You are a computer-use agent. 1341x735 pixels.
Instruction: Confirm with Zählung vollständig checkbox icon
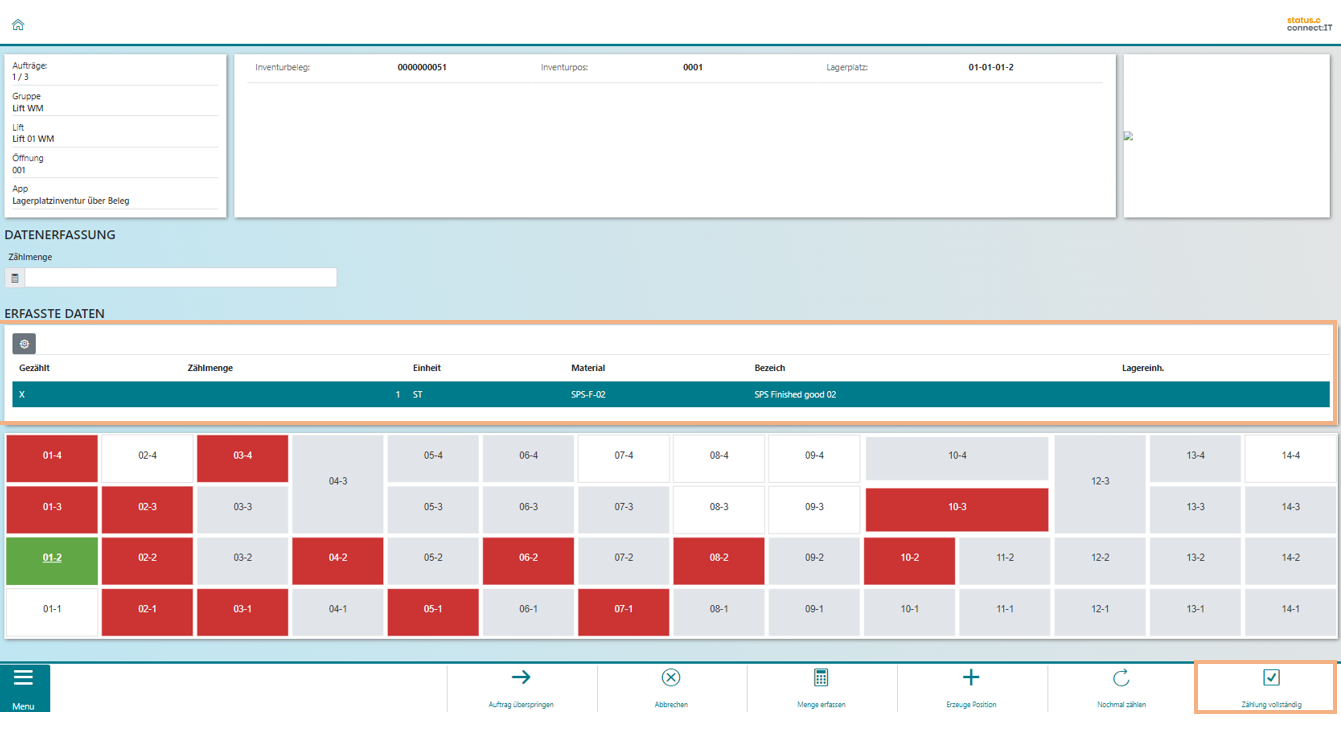1271,679
